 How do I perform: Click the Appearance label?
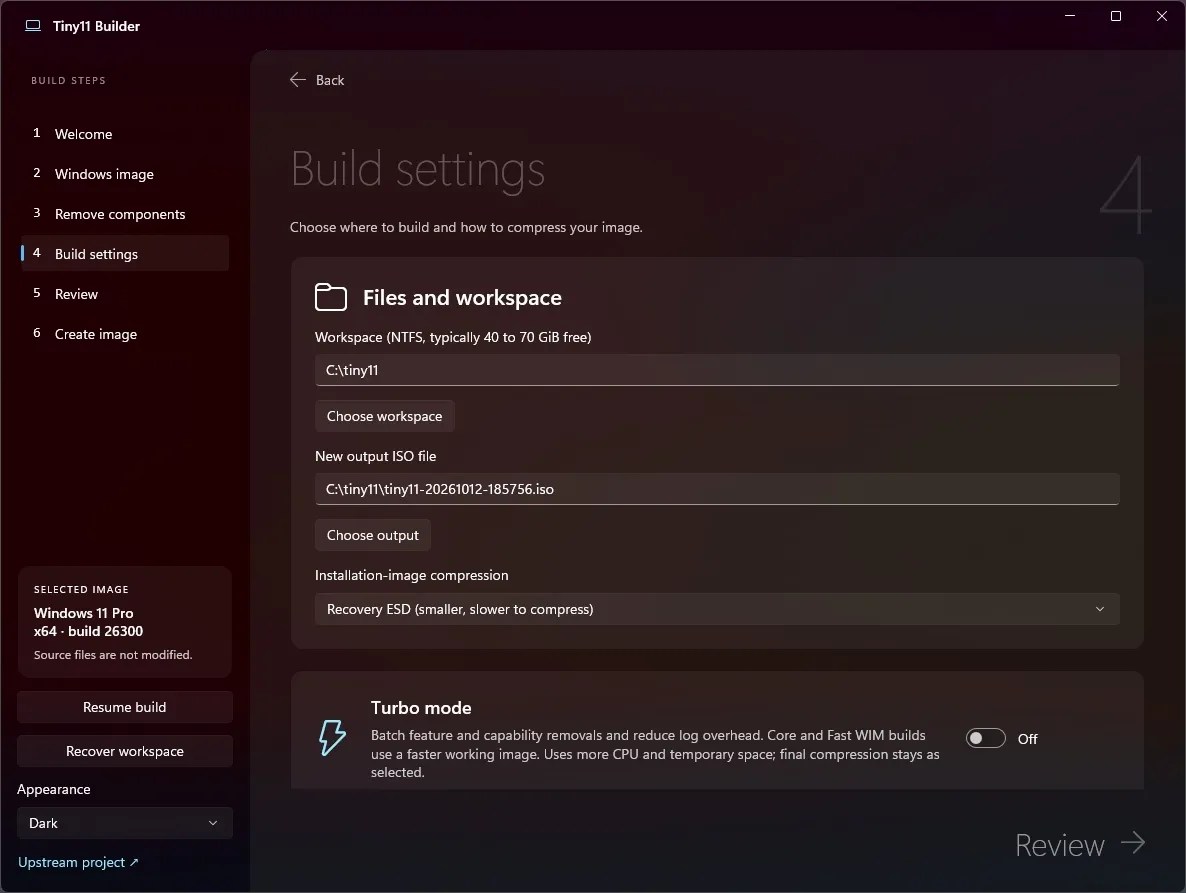click(x=54, y=789)
